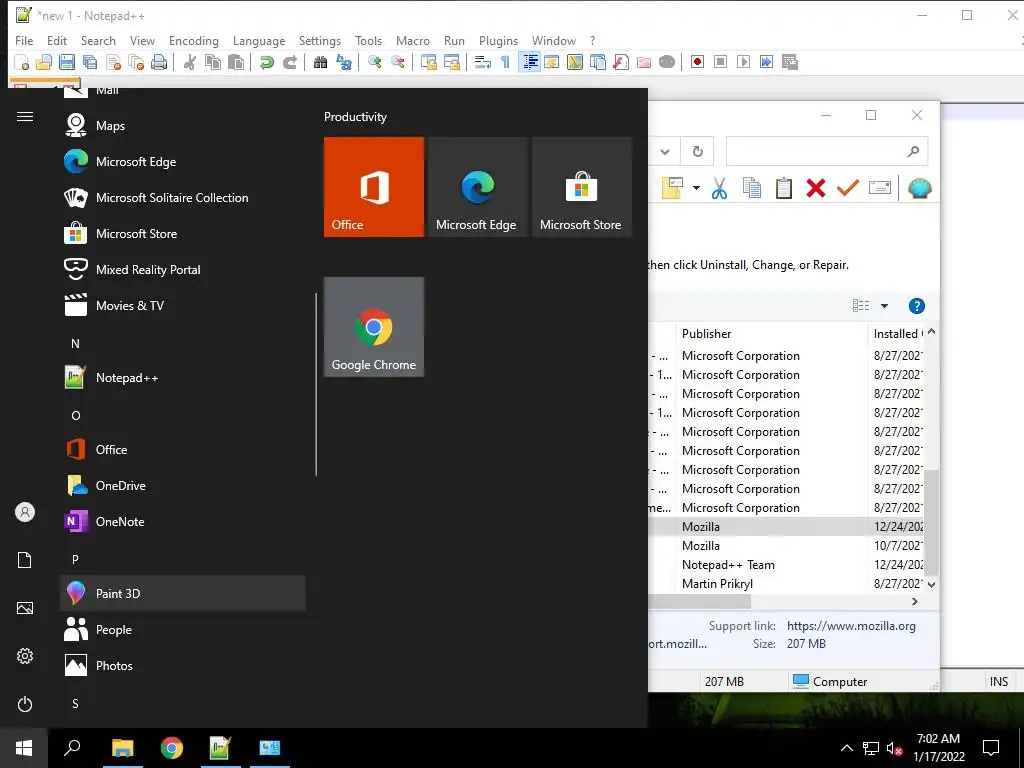Launch the Google Chrome tile
Image resolution: width=1024 pixels, height=768 pixels.
(374, 327)
